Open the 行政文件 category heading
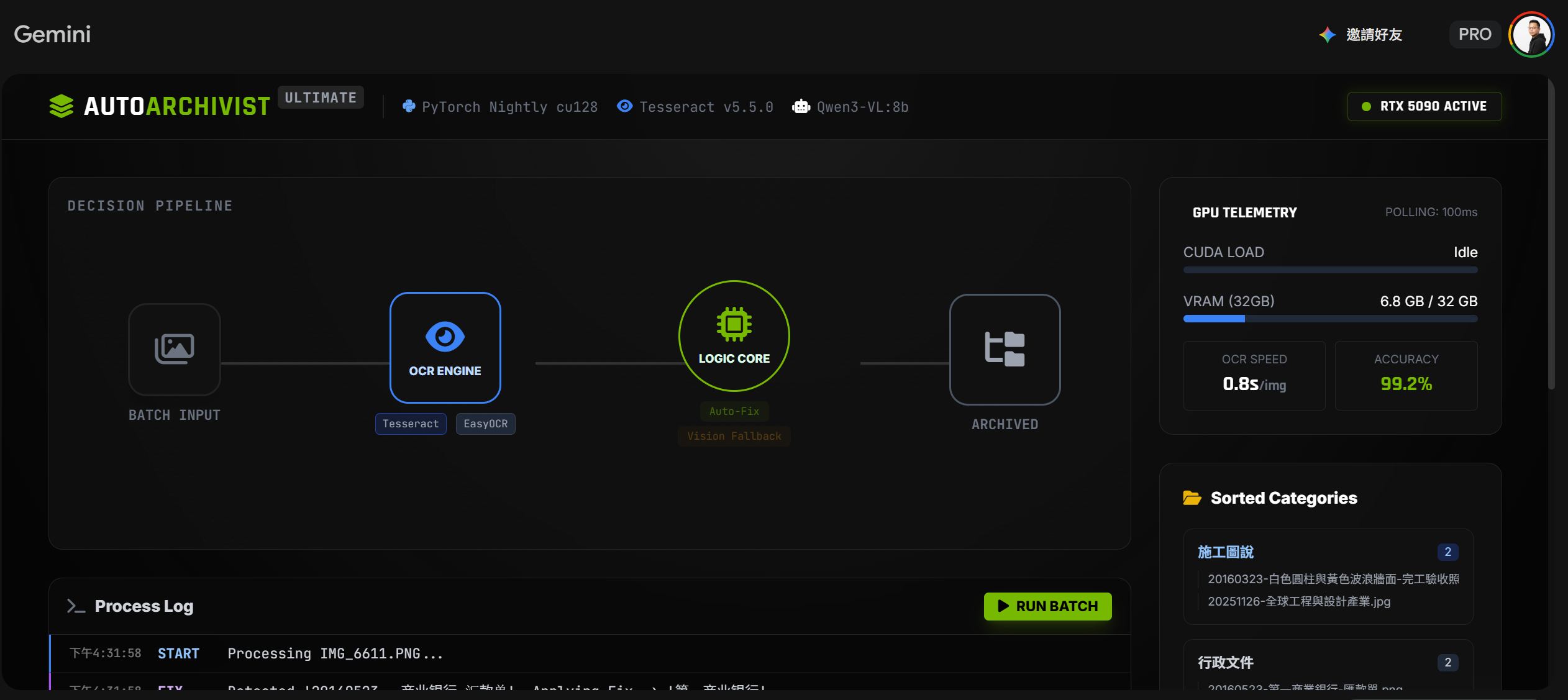Image resolution: width=1568 pixels, height=700 pixels. [1226, 663]
